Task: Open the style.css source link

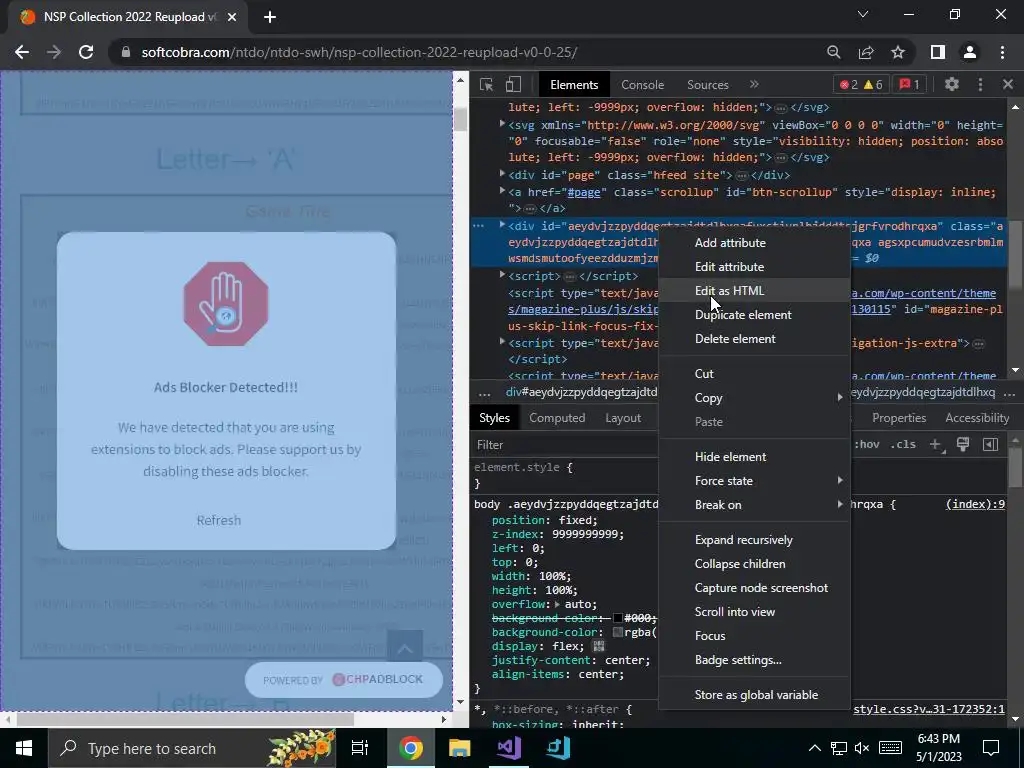Action: 929,709
